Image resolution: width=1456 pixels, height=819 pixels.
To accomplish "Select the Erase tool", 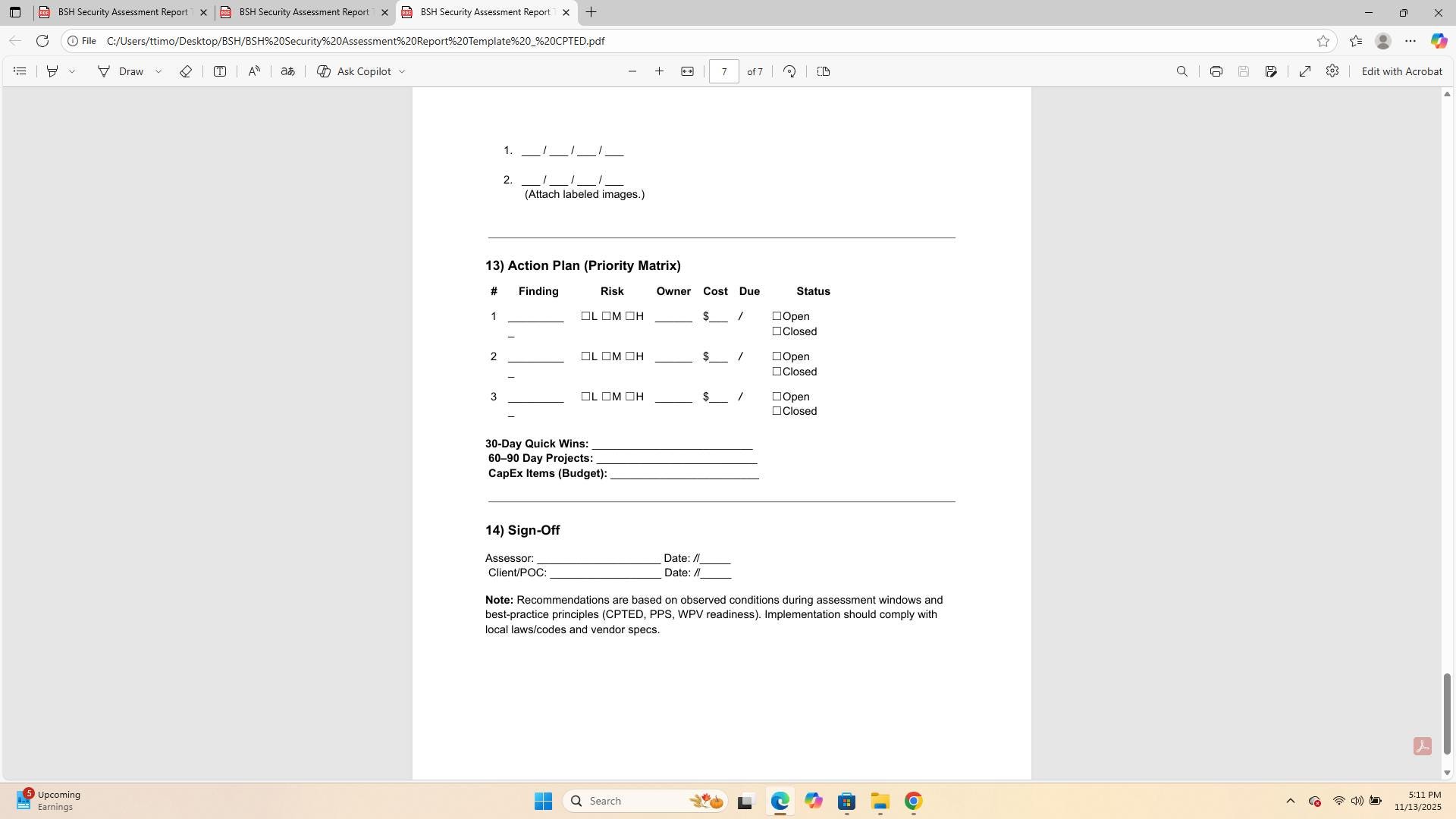I will [185, 71].
